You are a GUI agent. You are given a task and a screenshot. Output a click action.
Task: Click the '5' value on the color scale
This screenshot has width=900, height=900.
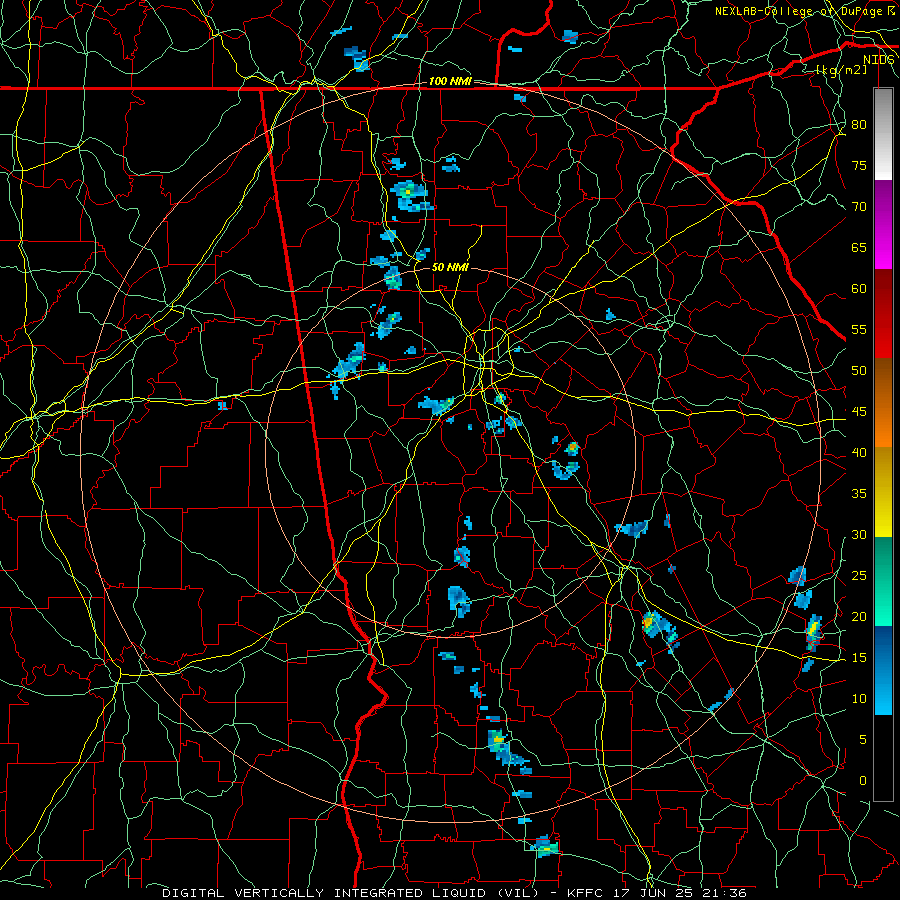pos(863,739)
